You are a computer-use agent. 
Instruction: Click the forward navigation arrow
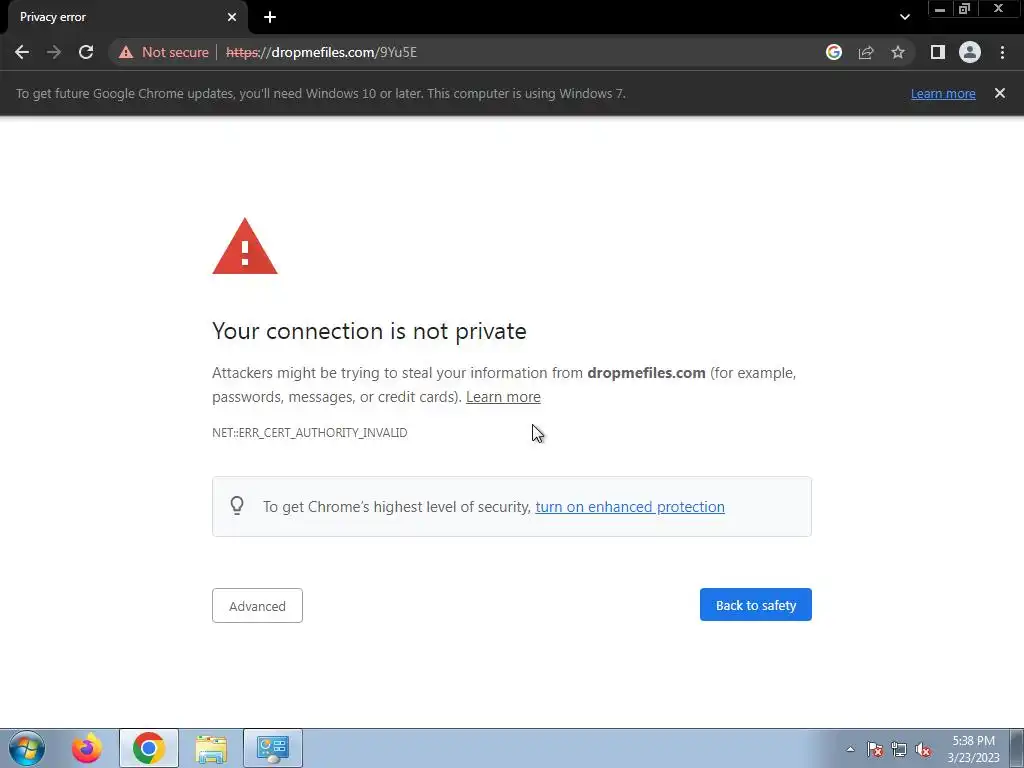[x=54, y=52]
